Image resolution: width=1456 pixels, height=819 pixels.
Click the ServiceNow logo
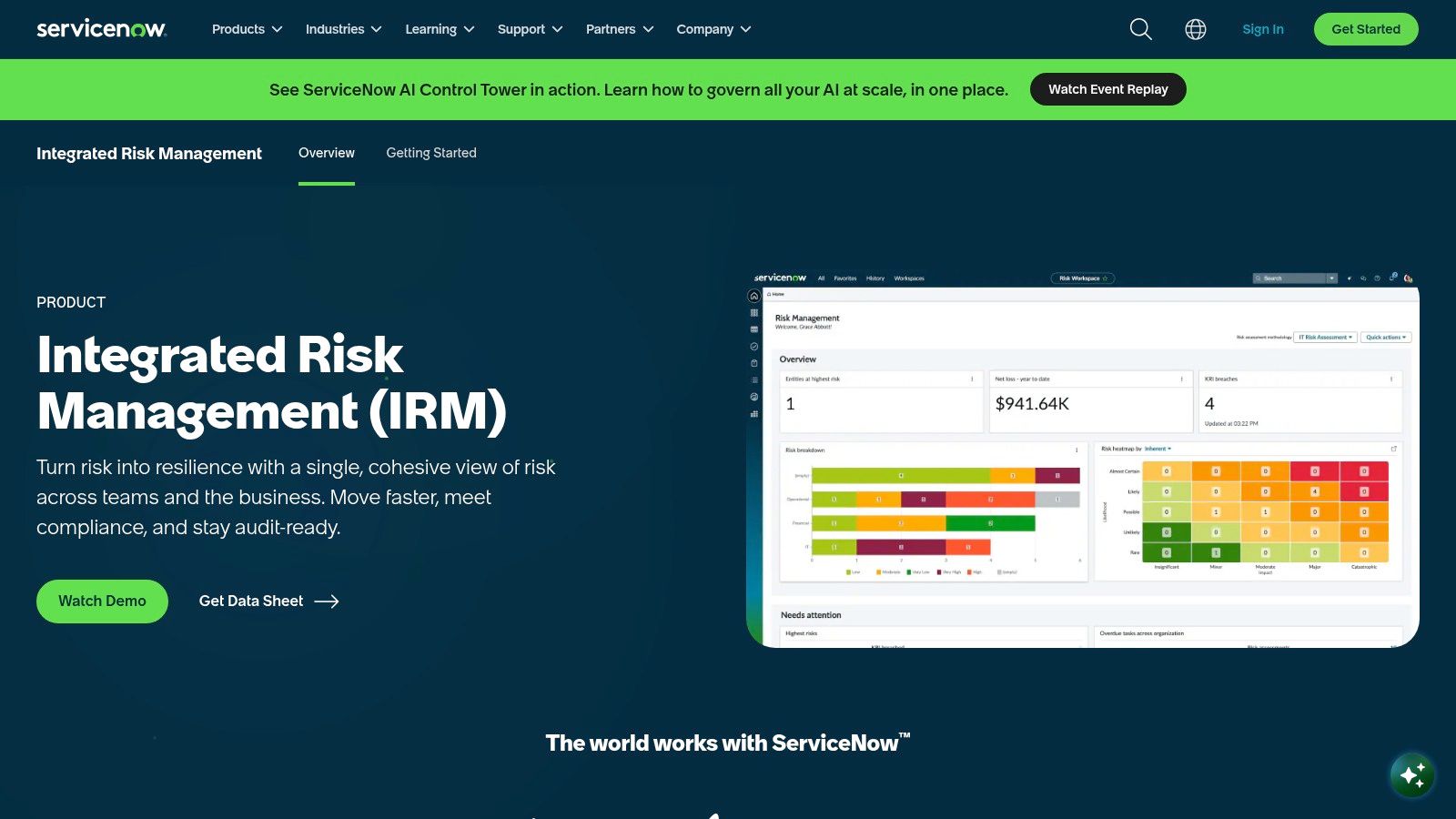101,29
